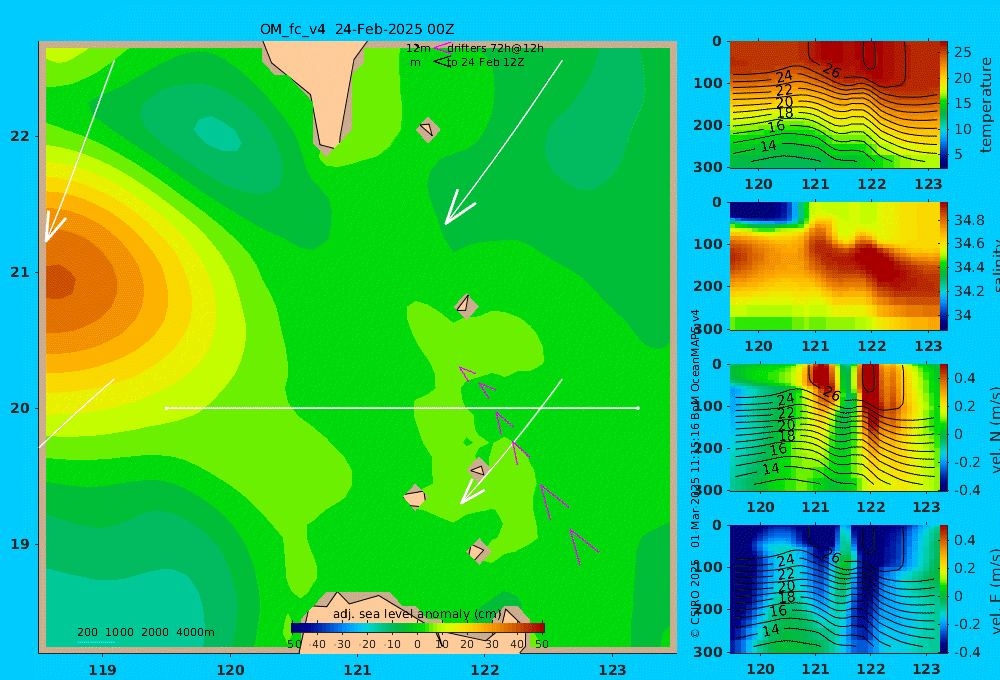Click the vel. E color scale bar
The width and height of the screenshot is (1000, 680).
944,589
